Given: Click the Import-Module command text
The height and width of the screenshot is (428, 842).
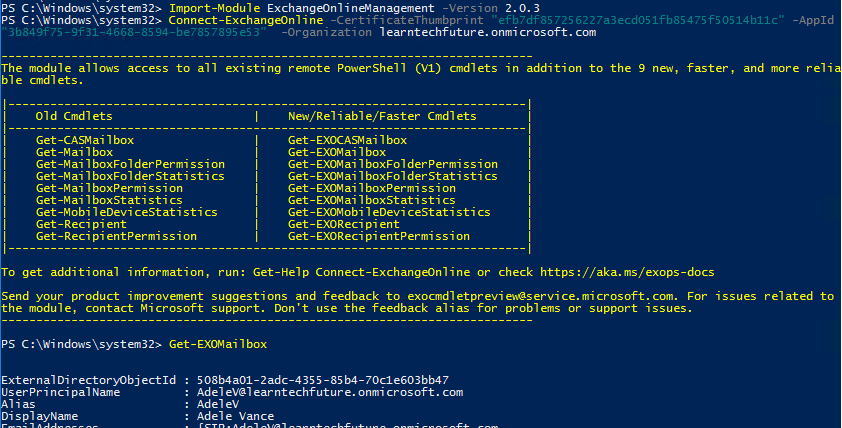Looking at the screenshot, I should coord(214,7).
